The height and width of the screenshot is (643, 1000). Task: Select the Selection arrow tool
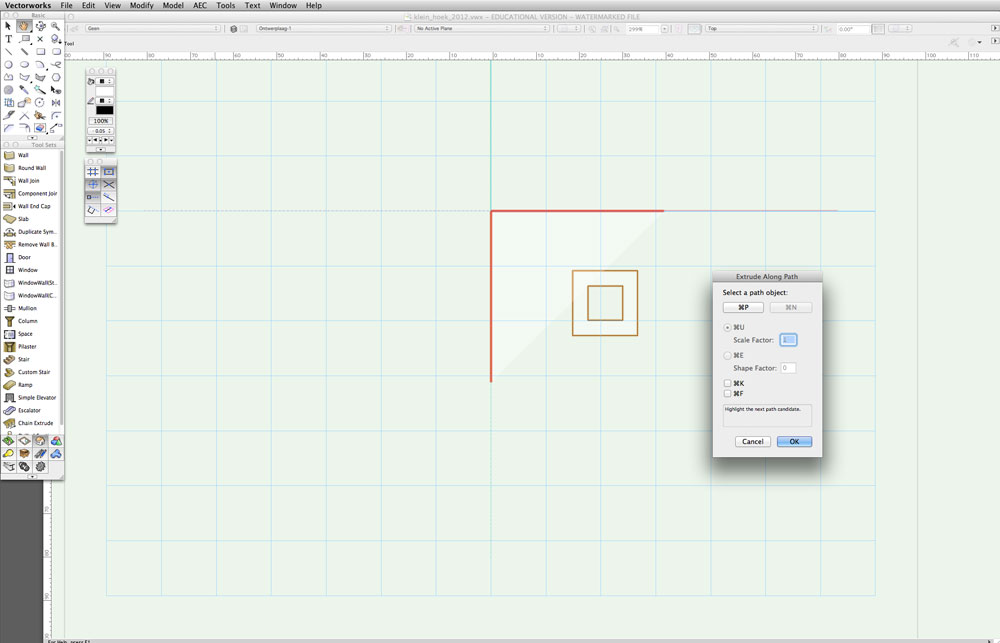coord(8,26)
